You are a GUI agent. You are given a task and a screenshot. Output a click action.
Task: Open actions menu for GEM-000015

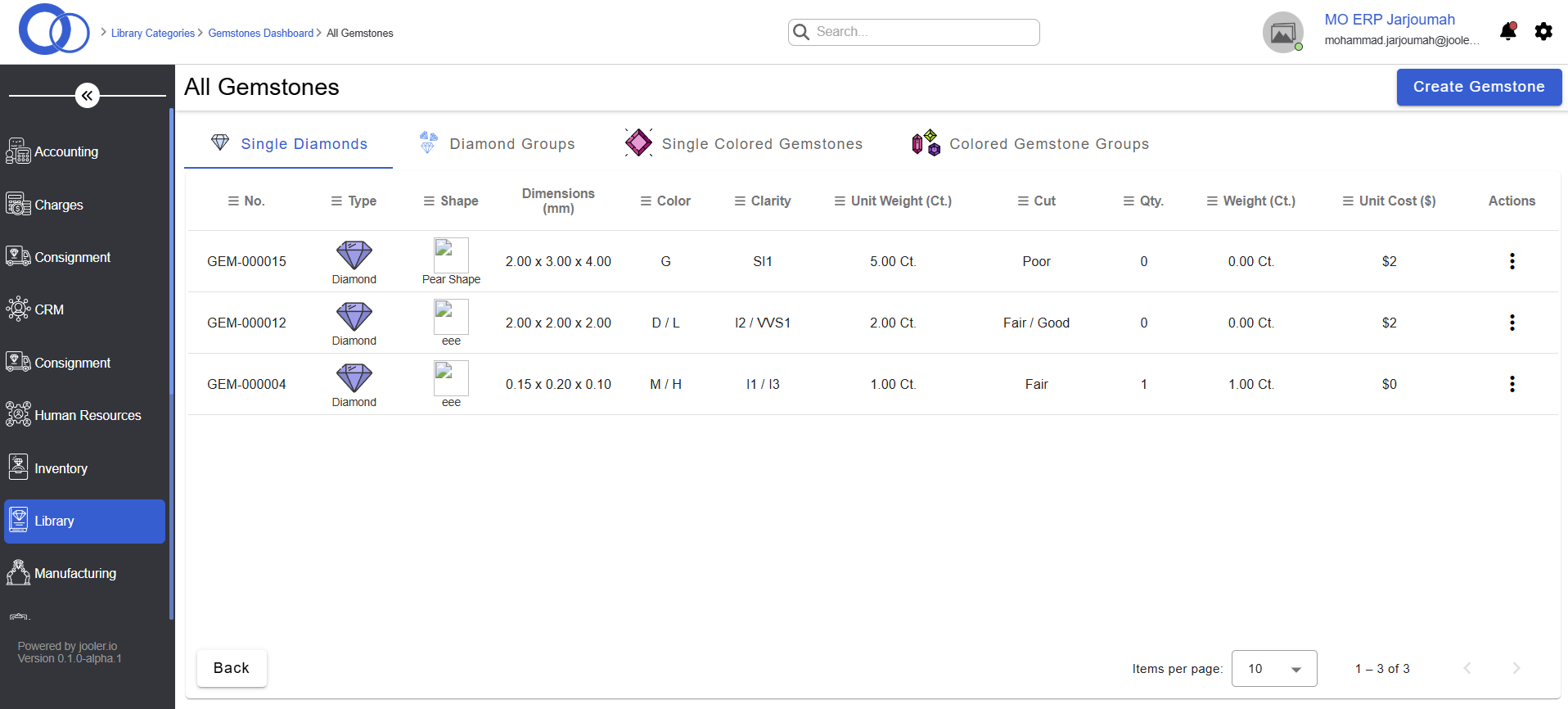[x=1512, y=261]
